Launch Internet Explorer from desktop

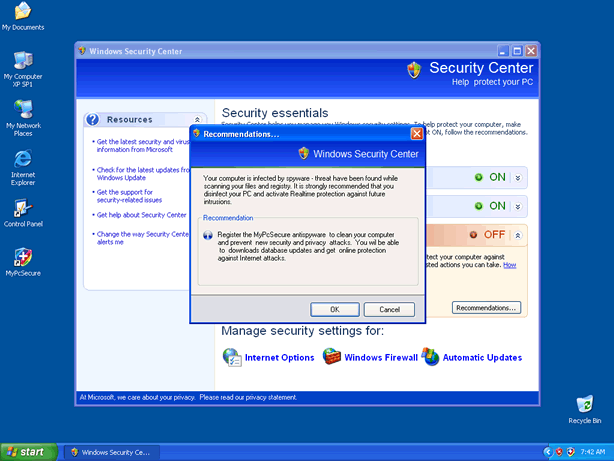[x=22, y=160]
